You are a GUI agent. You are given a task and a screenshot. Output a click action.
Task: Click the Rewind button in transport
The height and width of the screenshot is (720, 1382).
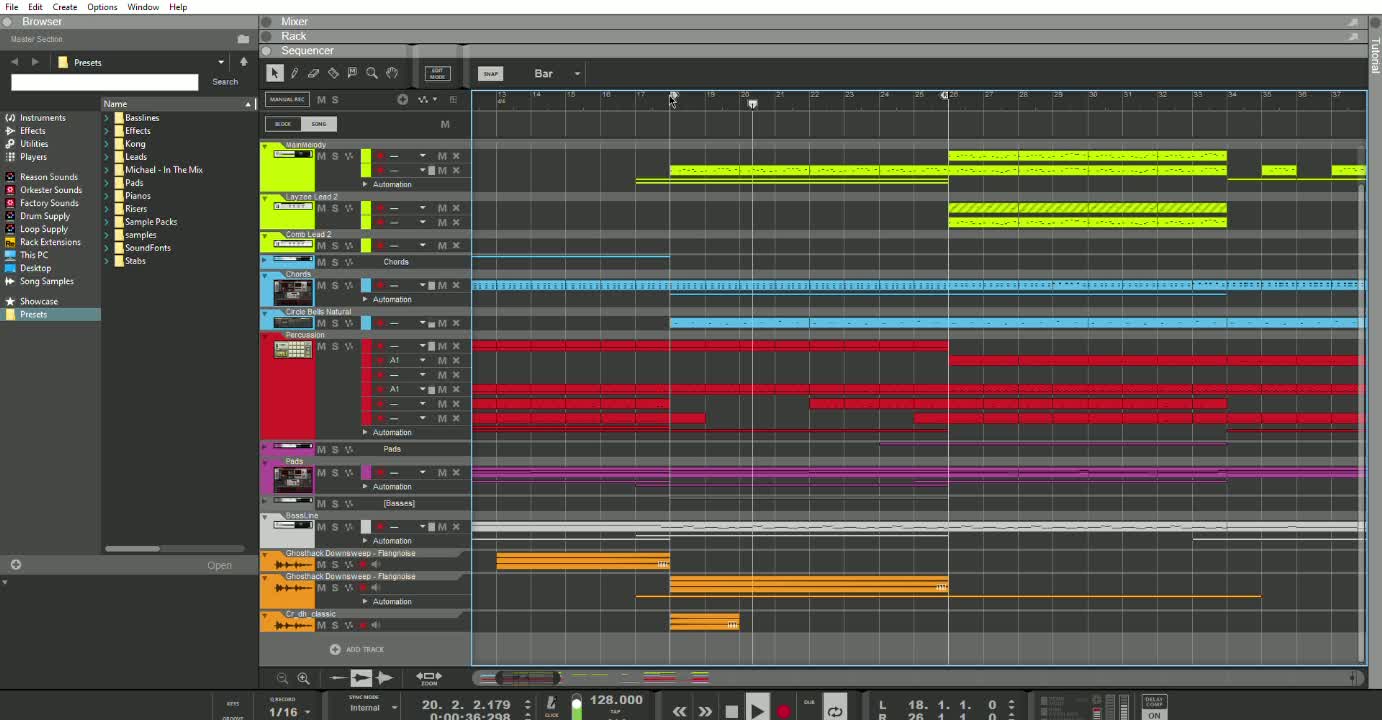679,711
